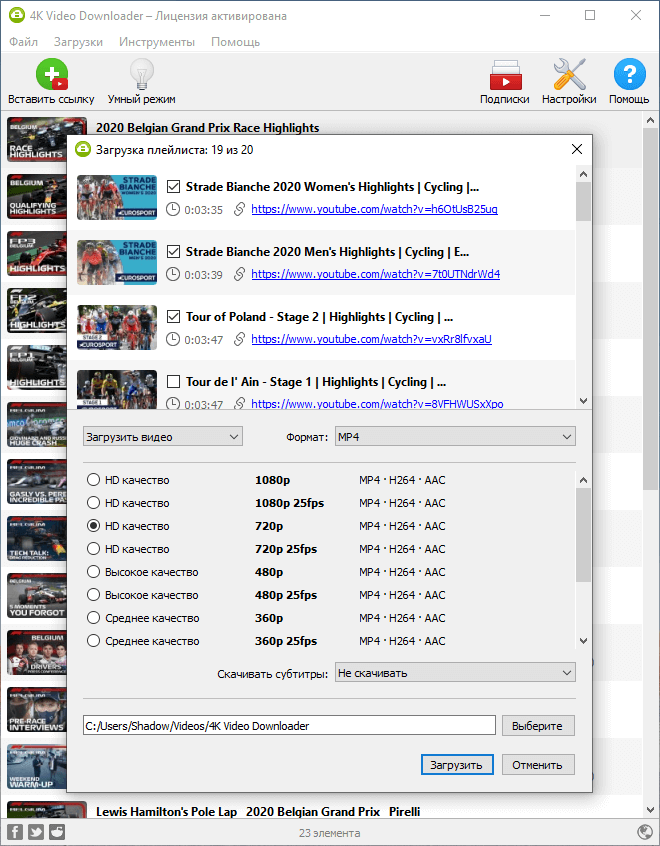Viewport: 660px width, 846px height.
Task: Select 1080p HD quality radio button
Action: 93,480
